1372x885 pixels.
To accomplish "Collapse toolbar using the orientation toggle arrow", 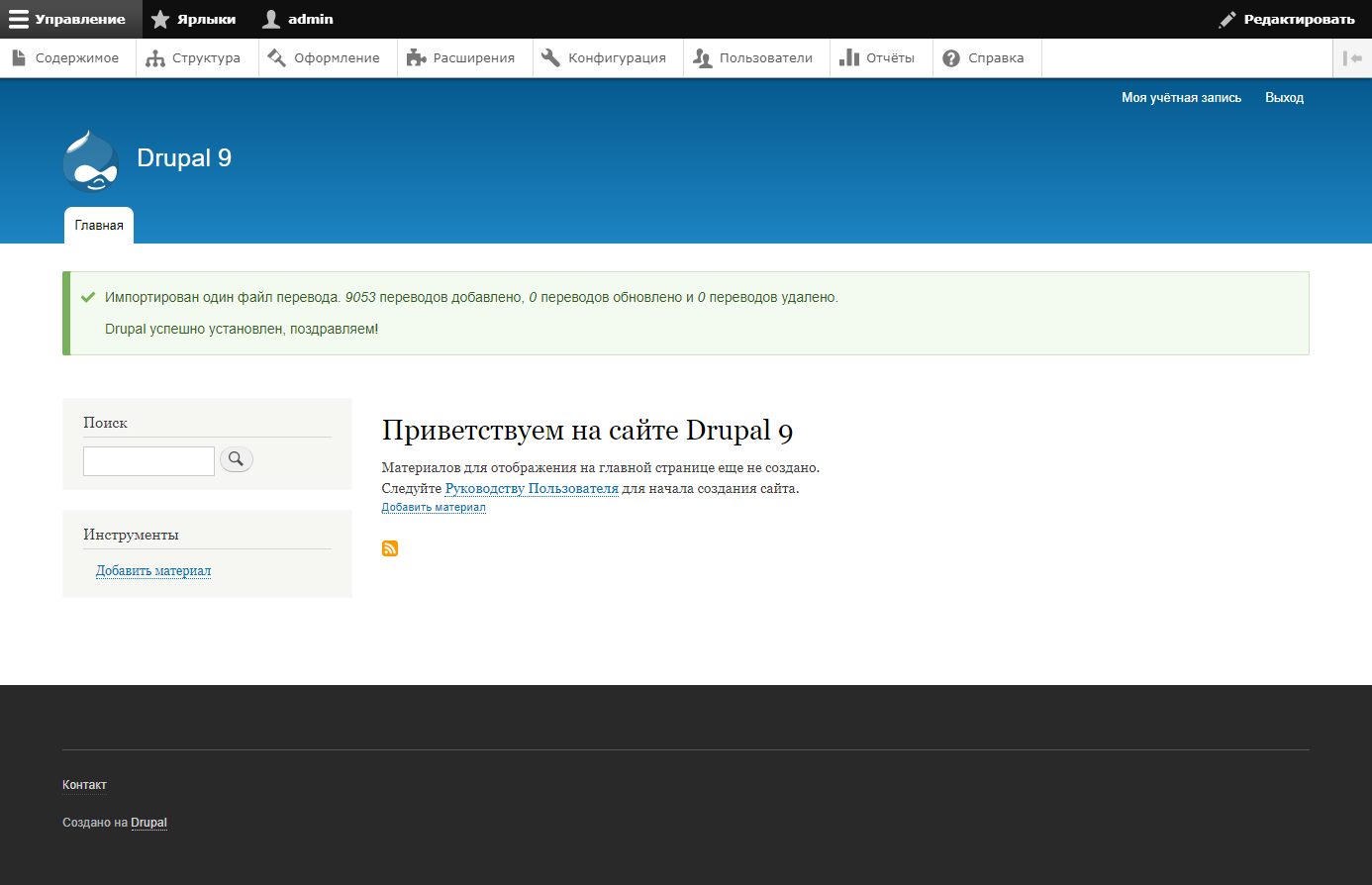I will (1352, 58).
